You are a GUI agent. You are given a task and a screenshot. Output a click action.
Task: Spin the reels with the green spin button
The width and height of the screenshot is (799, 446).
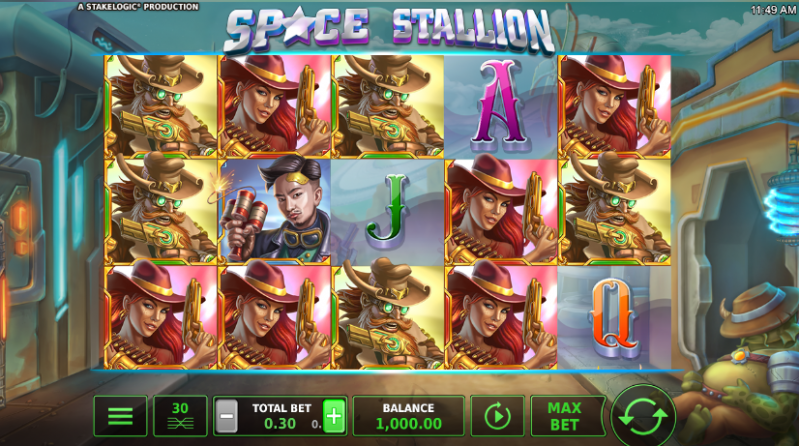[643, 416]
